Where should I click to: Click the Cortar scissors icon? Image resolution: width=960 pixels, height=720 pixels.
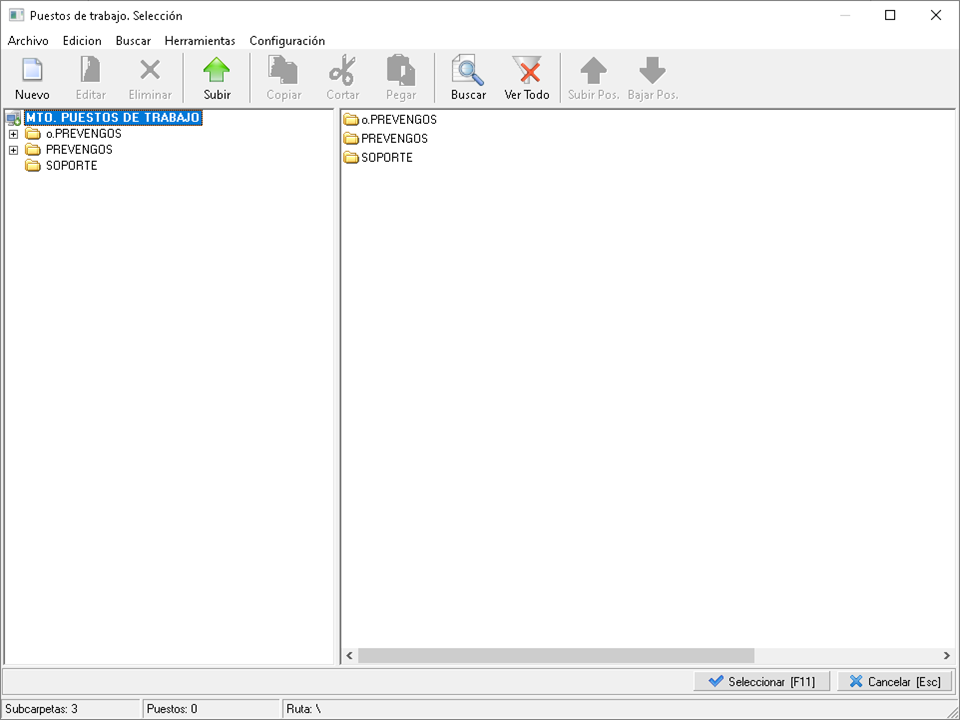point(342,72)
